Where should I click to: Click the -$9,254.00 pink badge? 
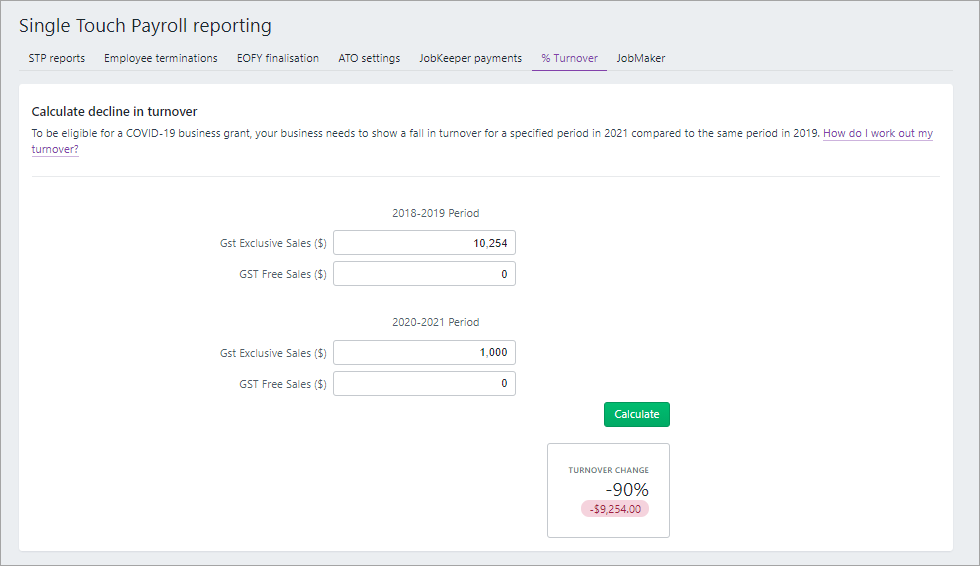pyautogui.click(x=615, y=509)
